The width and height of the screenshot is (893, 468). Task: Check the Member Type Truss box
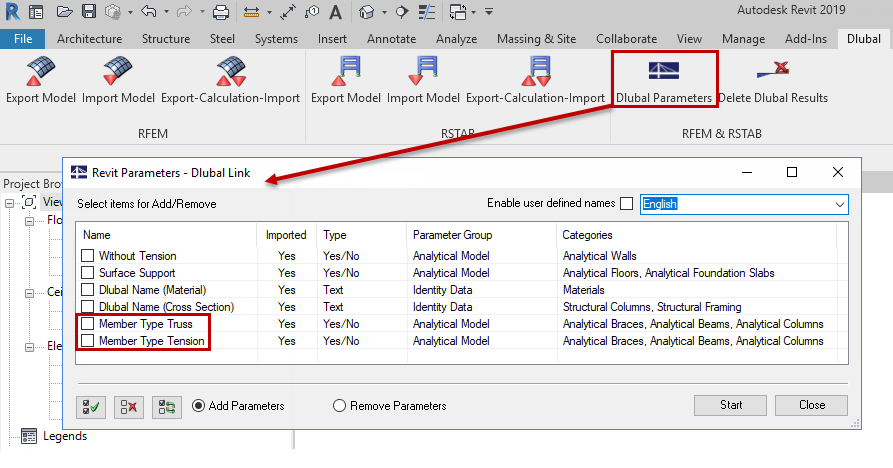pyautogui.click(x=87, y=324)
